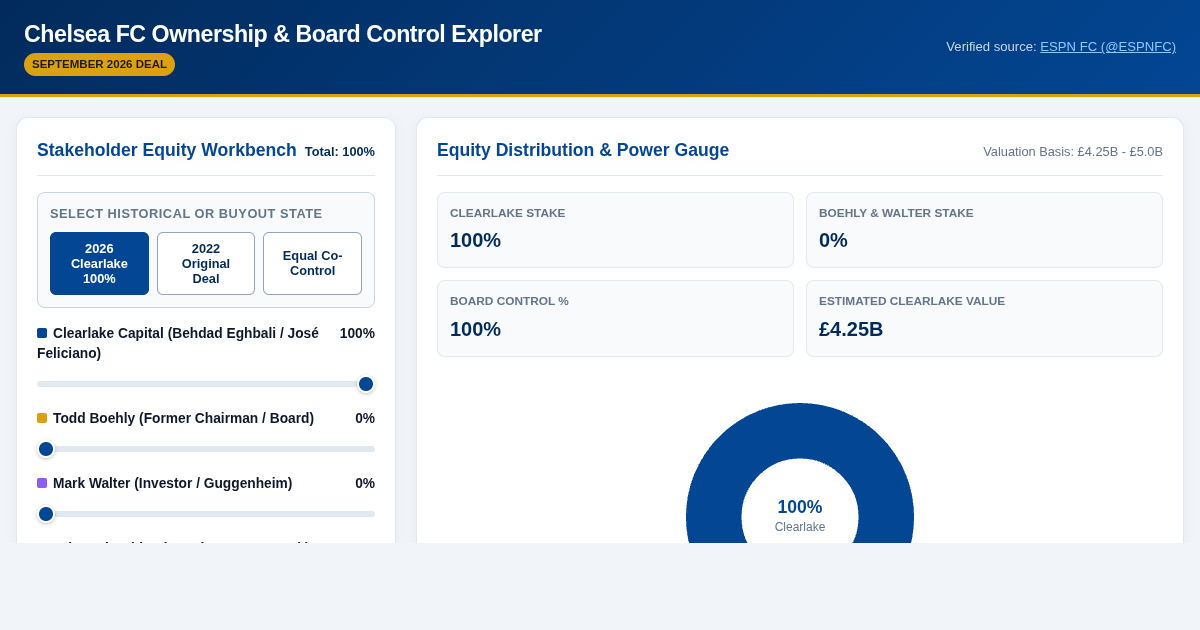Click the Total: 100% text

340,152
